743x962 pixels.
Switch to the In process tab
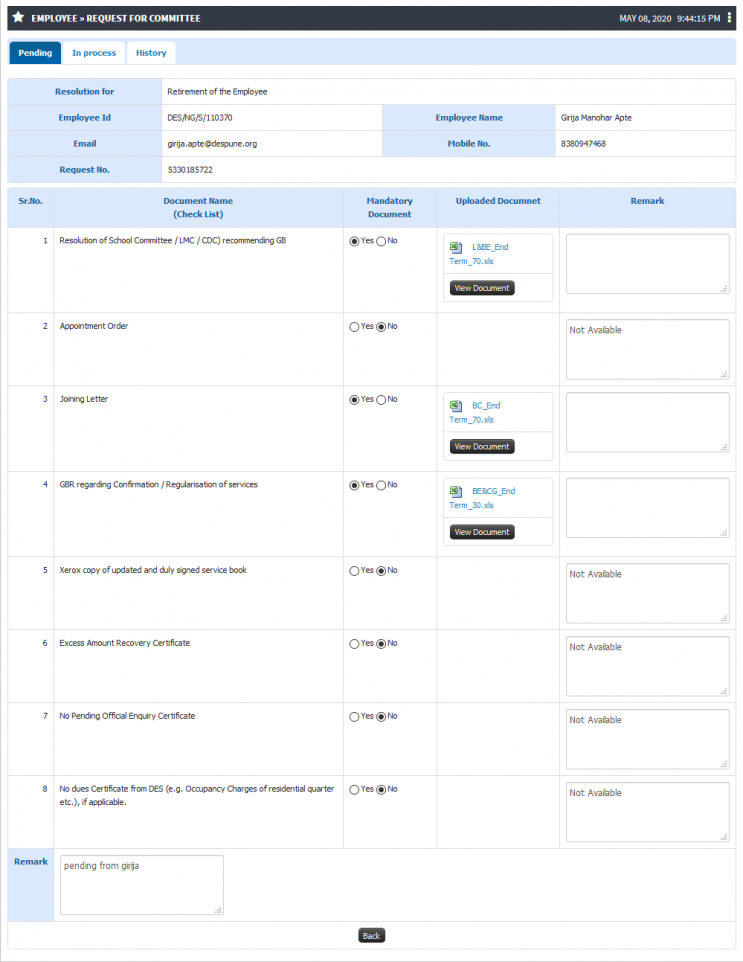[x=94, y=53]
